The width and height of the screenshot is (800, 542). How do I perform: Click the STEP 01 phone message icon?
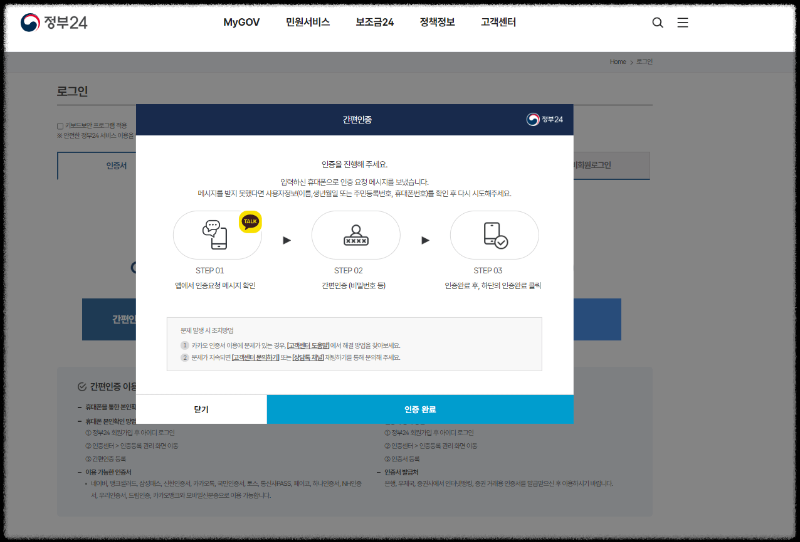(x=215, y=235)
